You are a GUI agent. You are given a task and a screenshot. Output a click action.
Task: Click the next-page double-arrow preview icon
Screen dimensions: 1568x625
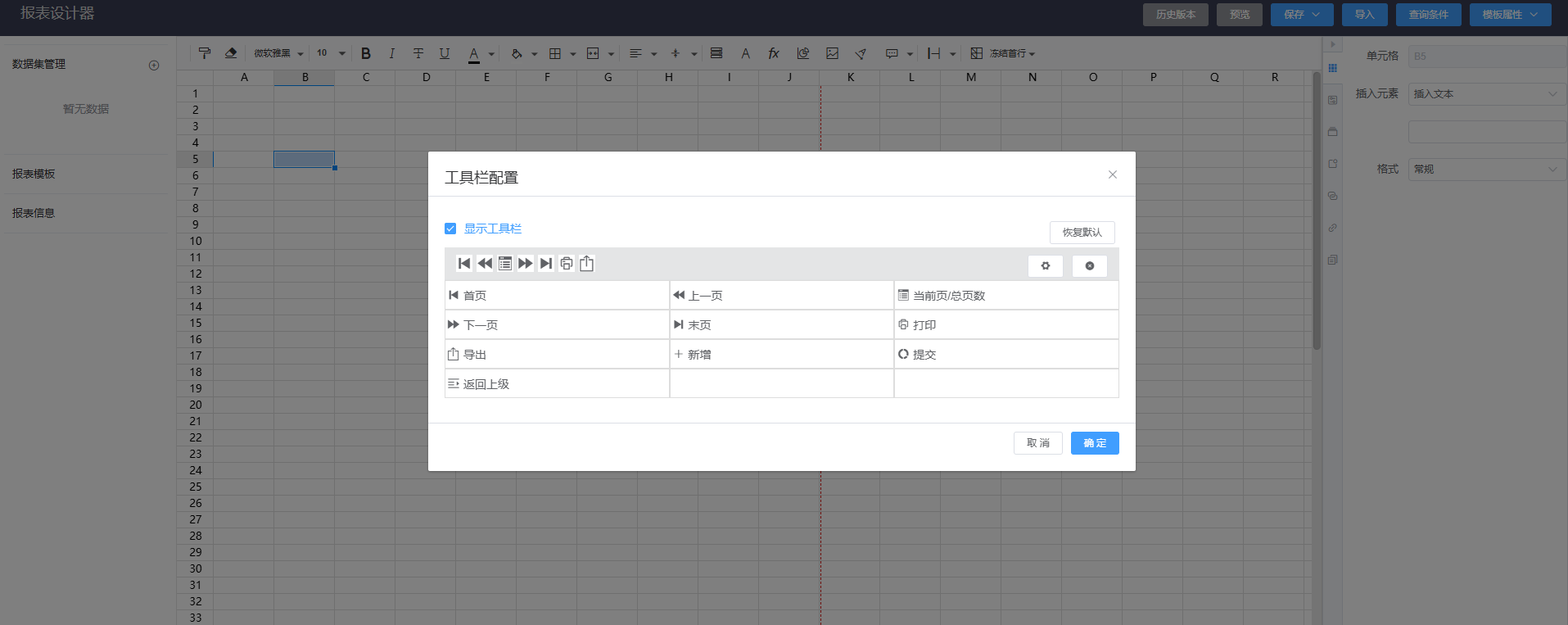[526, 264]
